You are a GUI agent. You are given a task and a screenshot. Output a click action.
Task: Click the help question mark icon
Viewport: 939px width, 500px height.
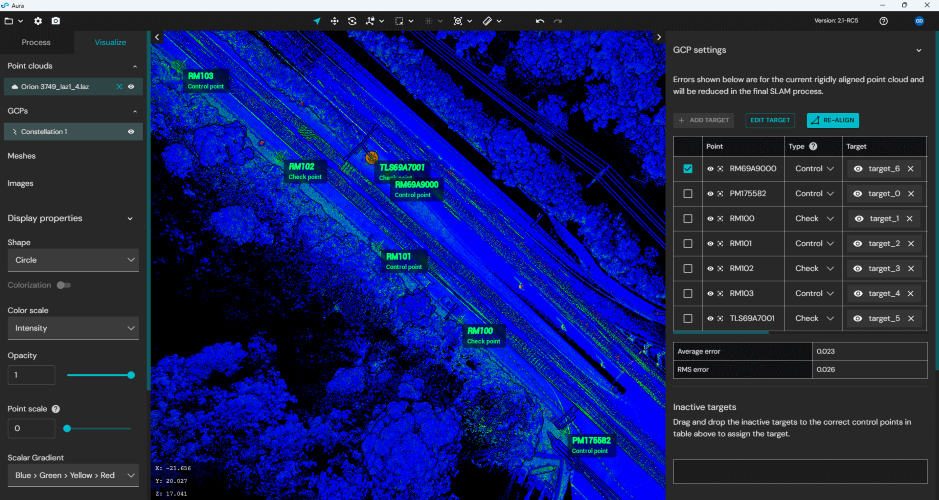pos(883,20)
